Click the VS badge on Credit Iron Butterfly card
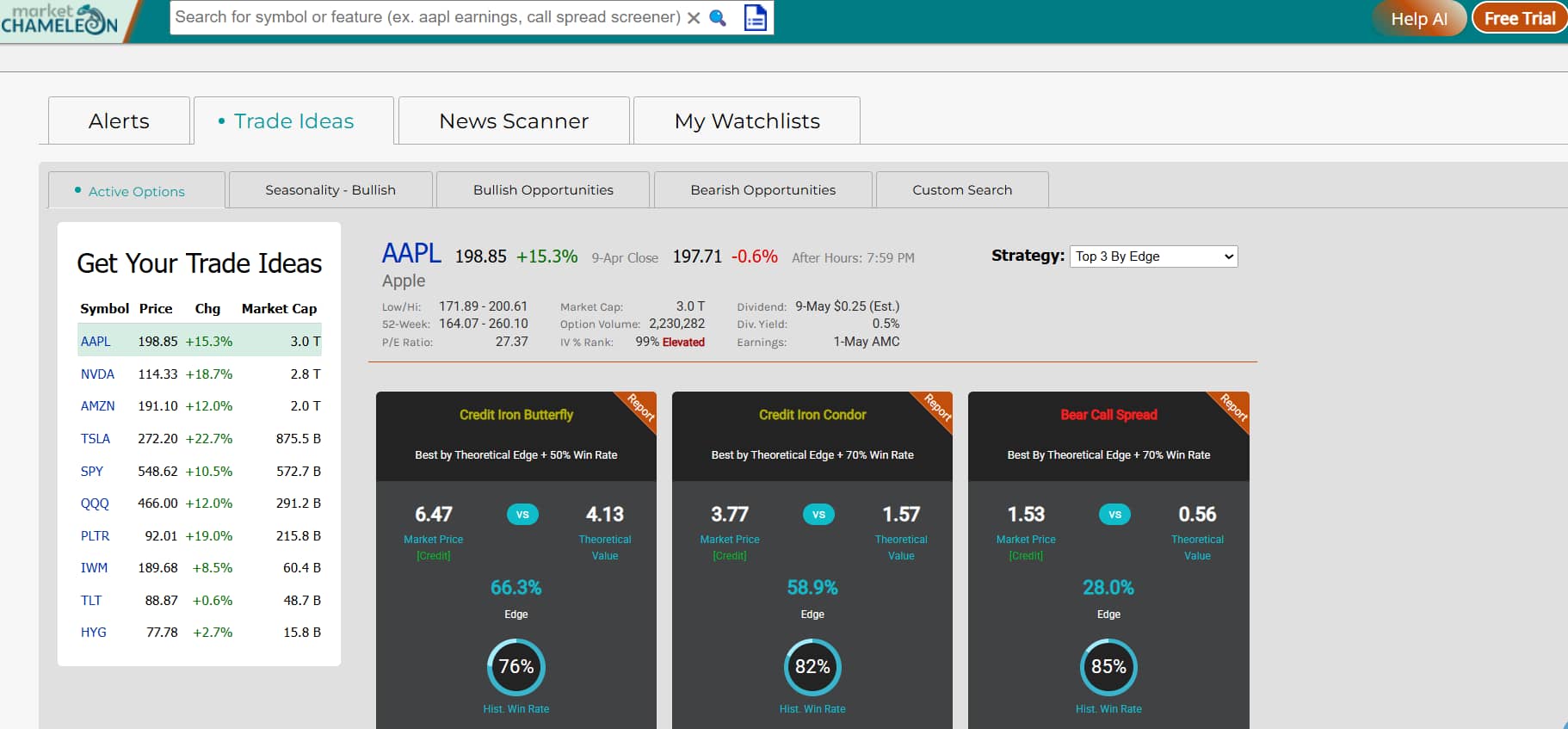Viewport: 1568px width, 729px height. point(522,514)
